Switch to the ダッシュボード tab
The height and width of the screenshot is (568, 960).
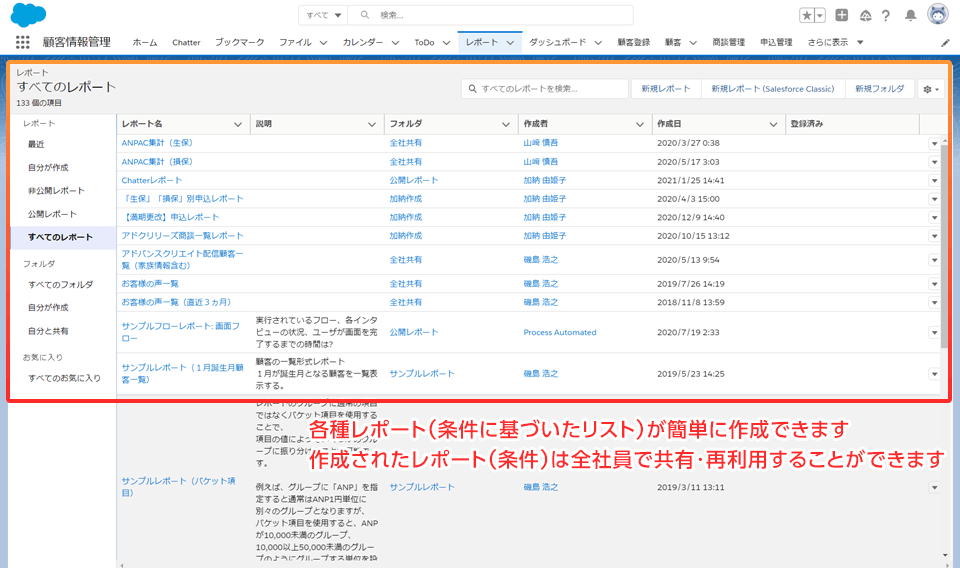click(558, 43)
